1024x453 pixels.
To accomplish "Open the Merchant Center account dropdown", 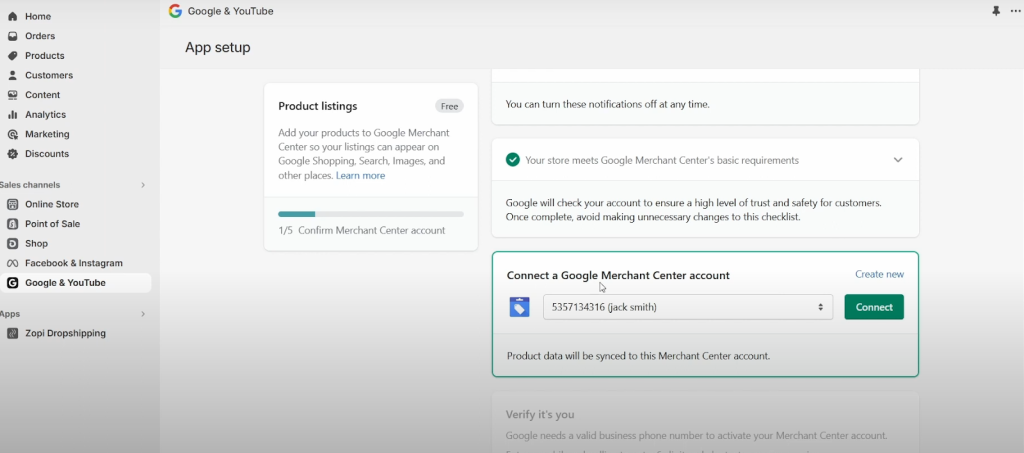I will pyautogui.click(x=687, y=307).
